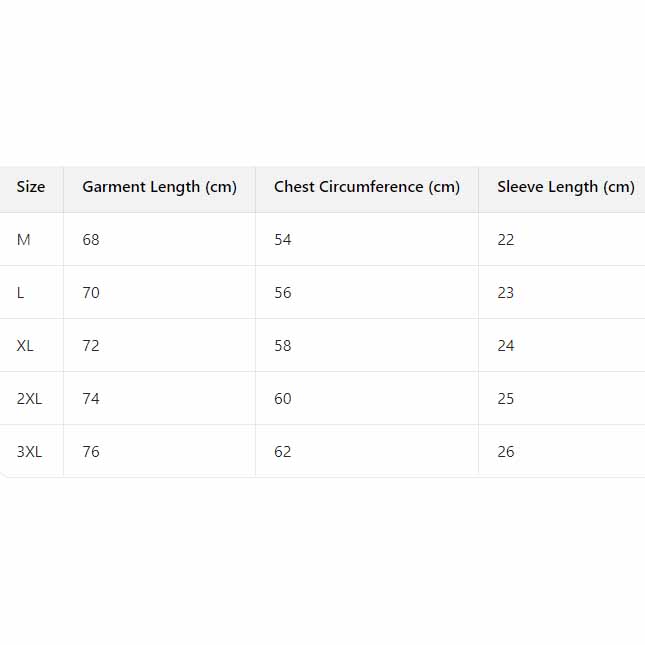Screen dimensions: 645x645
Task: Click sleeve length value 22
Action: coord(506,240)
